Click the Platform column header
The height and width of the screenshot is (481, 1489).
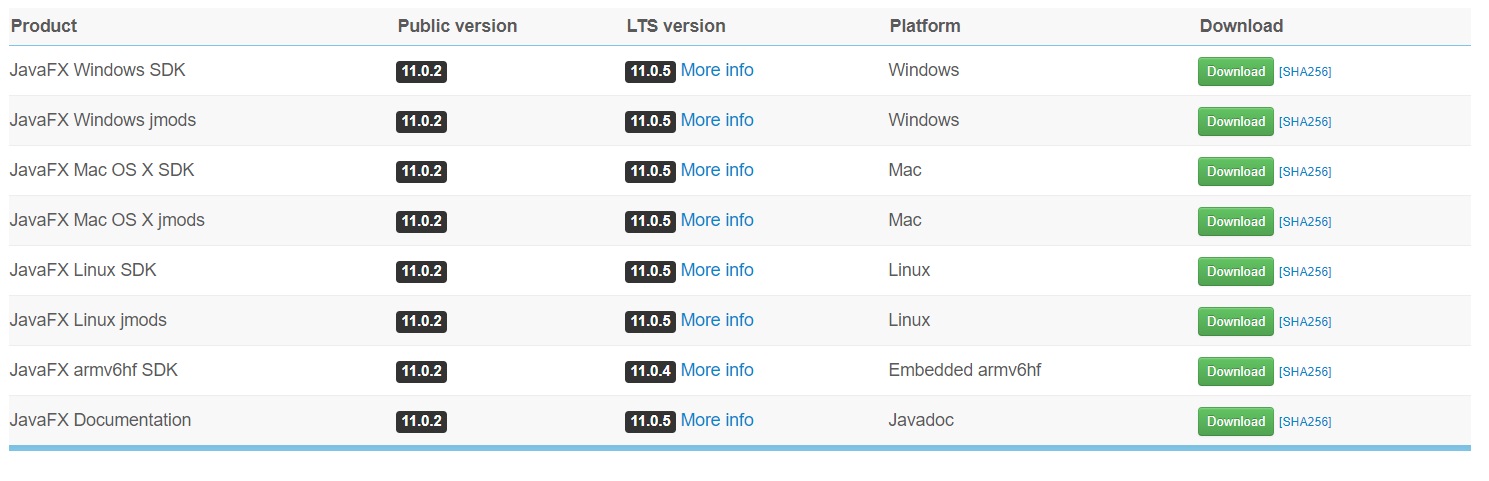point(925,26)
